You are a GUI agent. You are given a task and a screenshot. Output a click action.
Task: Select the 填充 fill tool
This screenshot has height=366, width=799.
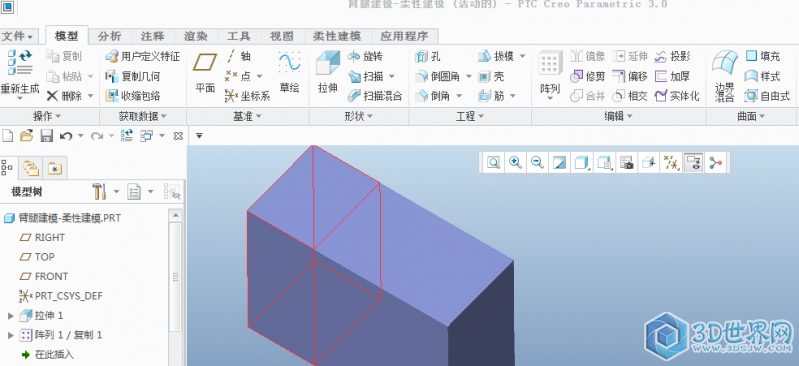click(x=763, y=57)
